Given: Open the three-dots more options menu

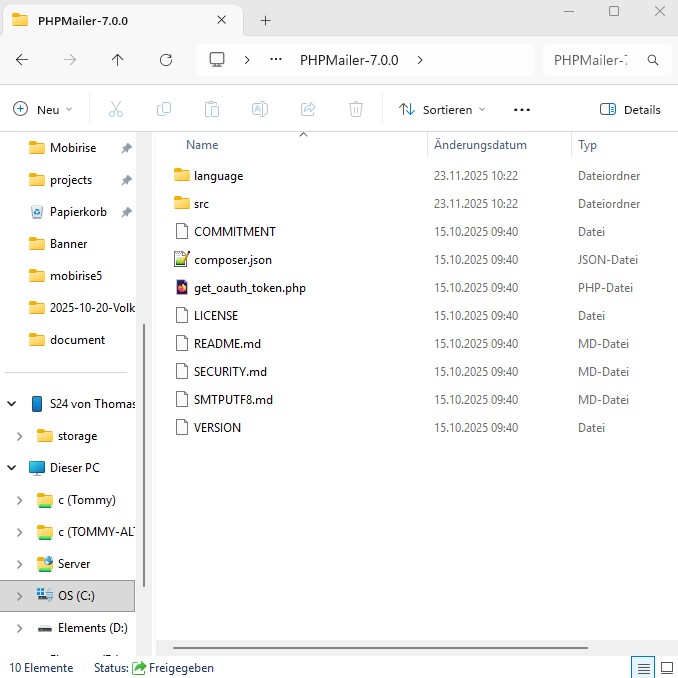Looking at the screenshot, I should tap(521, 109).
